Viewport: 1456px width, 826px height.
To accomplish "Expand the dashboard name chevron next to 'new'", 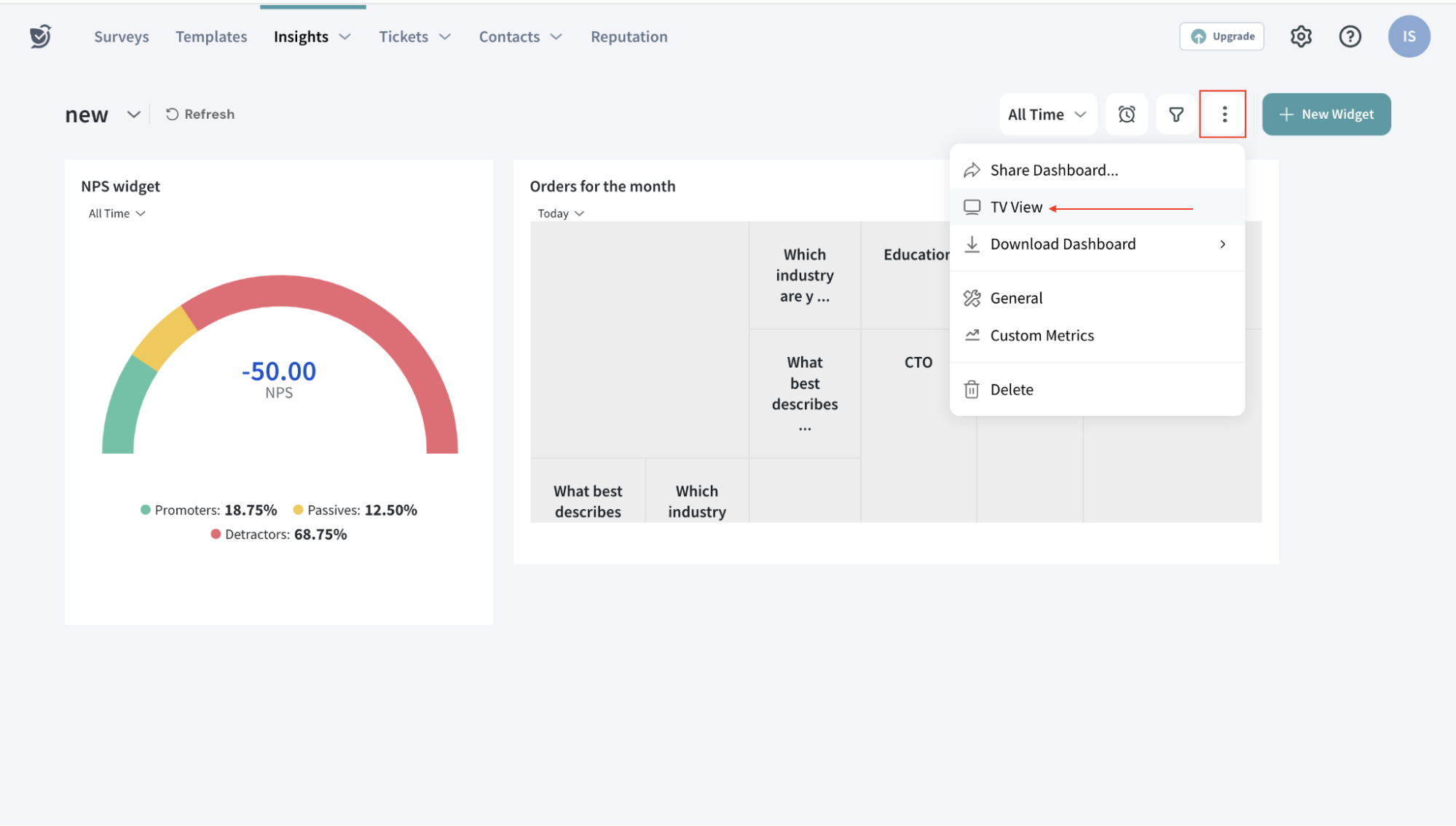I will point(133,114).
